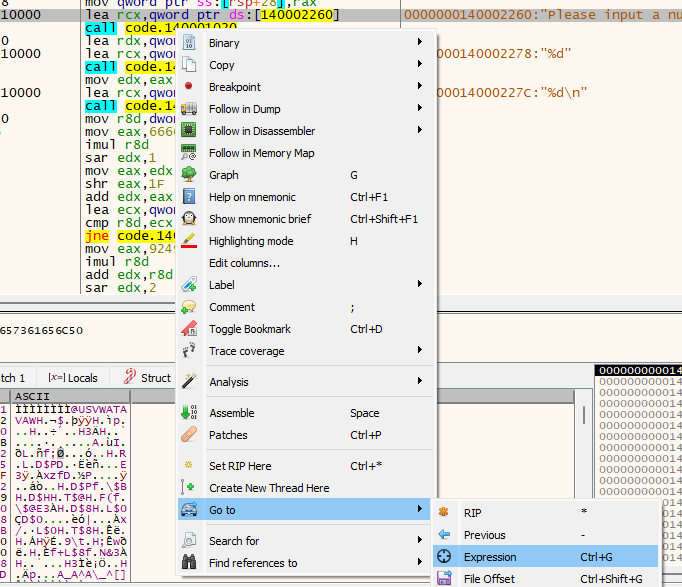Choose Assemble from the context menu

(x=304, y=413)
